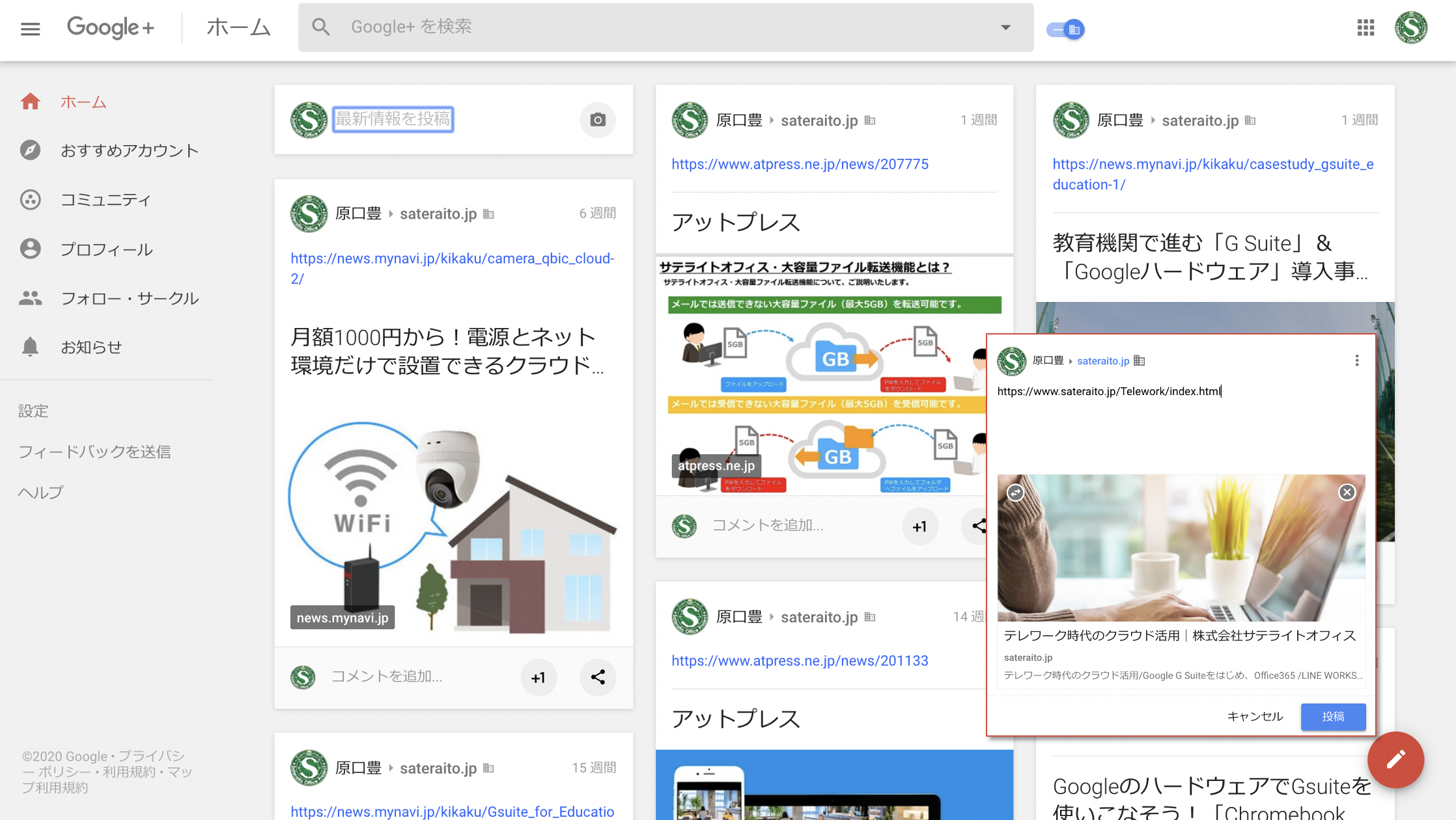Open the account avatar in header
The width and height of the screenshot is (1456, 820).
1411,28
